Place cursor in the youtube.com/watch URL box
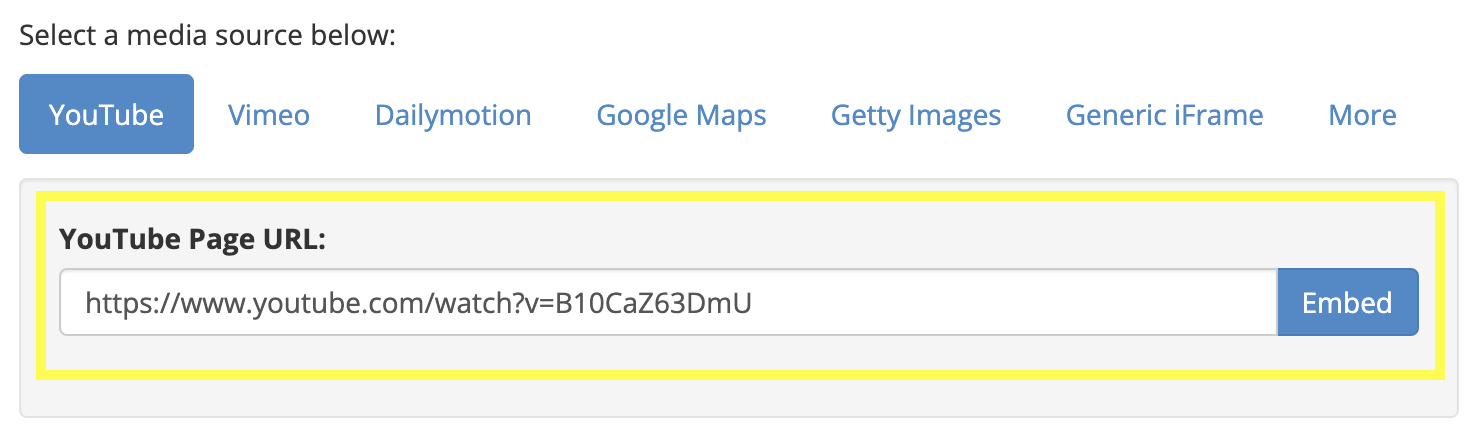The image size is (1480, 440). coord(668,302)
